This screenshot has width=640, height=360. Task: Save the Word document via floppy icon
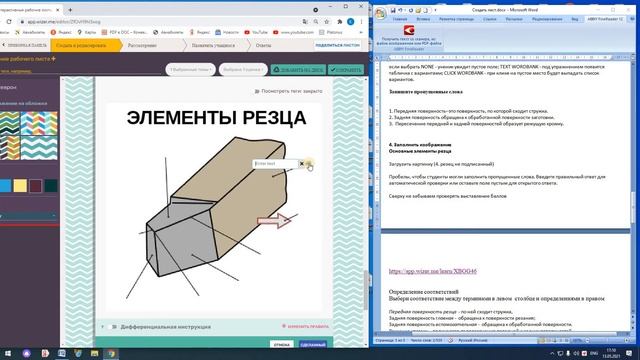click(393, 10)
